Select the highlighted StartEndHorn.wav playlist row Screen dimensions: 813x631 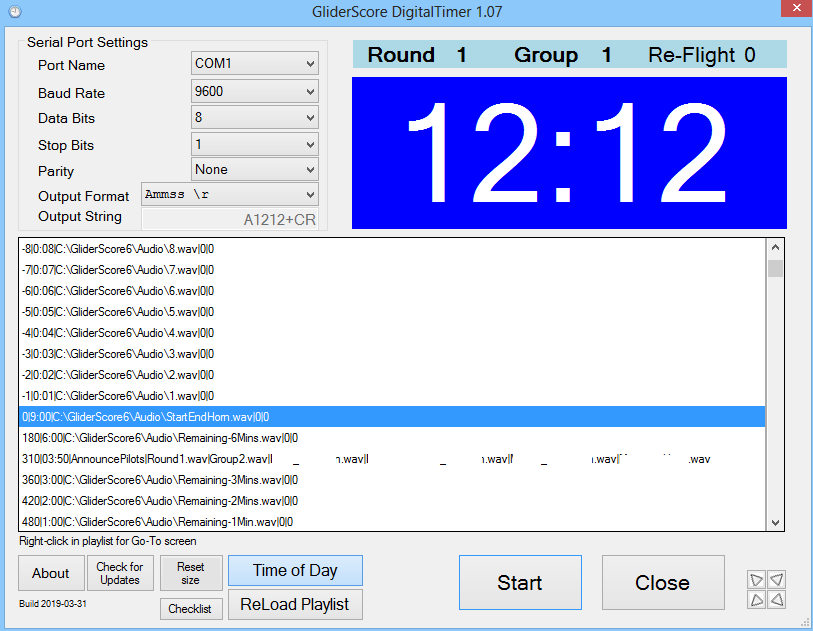tap(392, 417)
